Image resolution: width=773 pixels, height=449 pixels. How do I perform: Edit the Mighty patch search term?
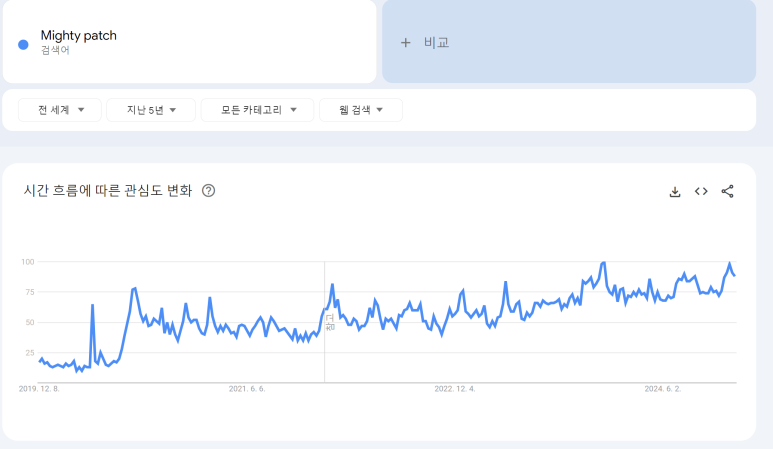pos(78,35)
